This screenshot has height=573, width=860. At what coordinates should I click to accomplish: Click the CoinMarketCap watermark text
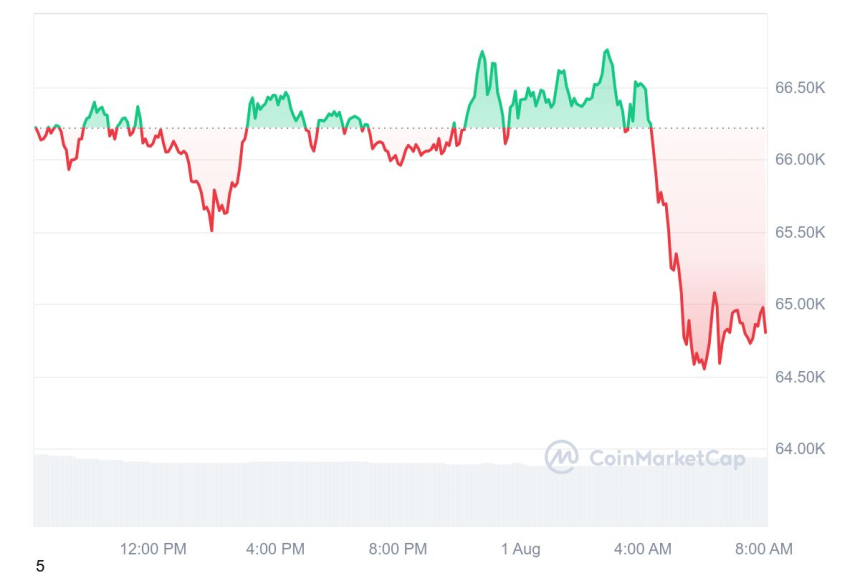tap(666, 459)
